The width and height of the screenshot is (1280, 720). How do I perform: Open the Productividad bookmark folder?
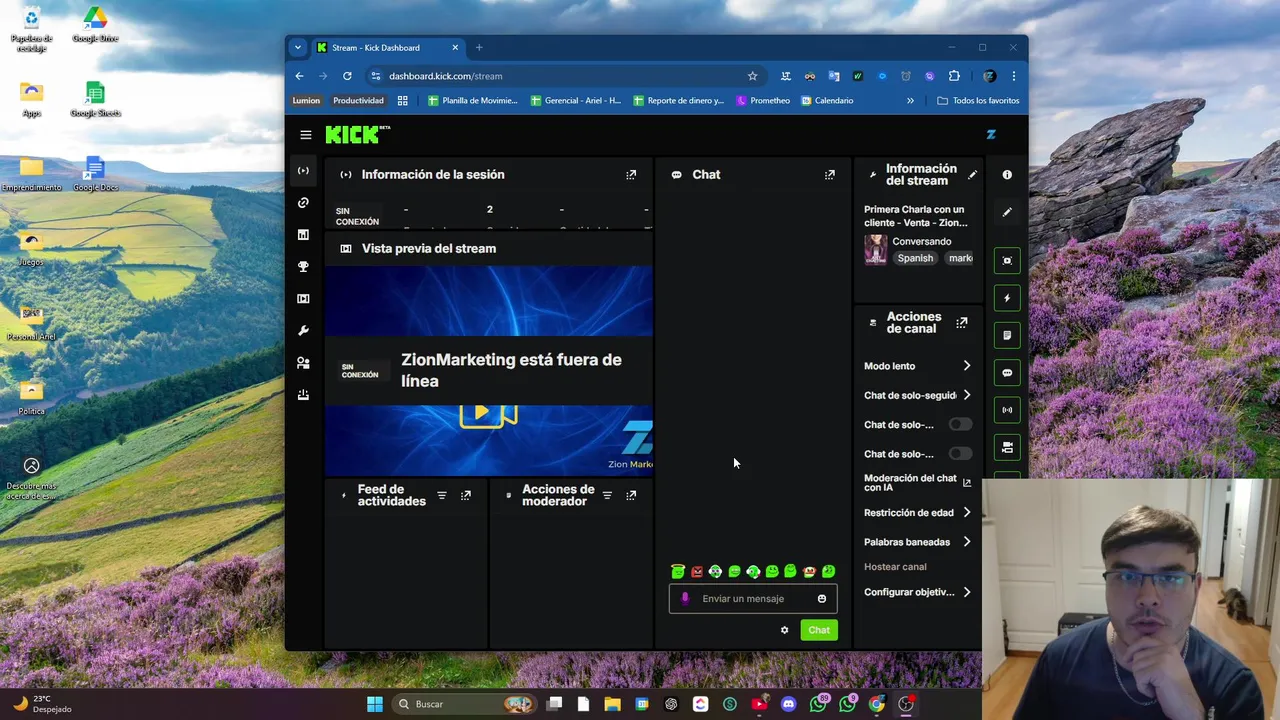point(358,101)
